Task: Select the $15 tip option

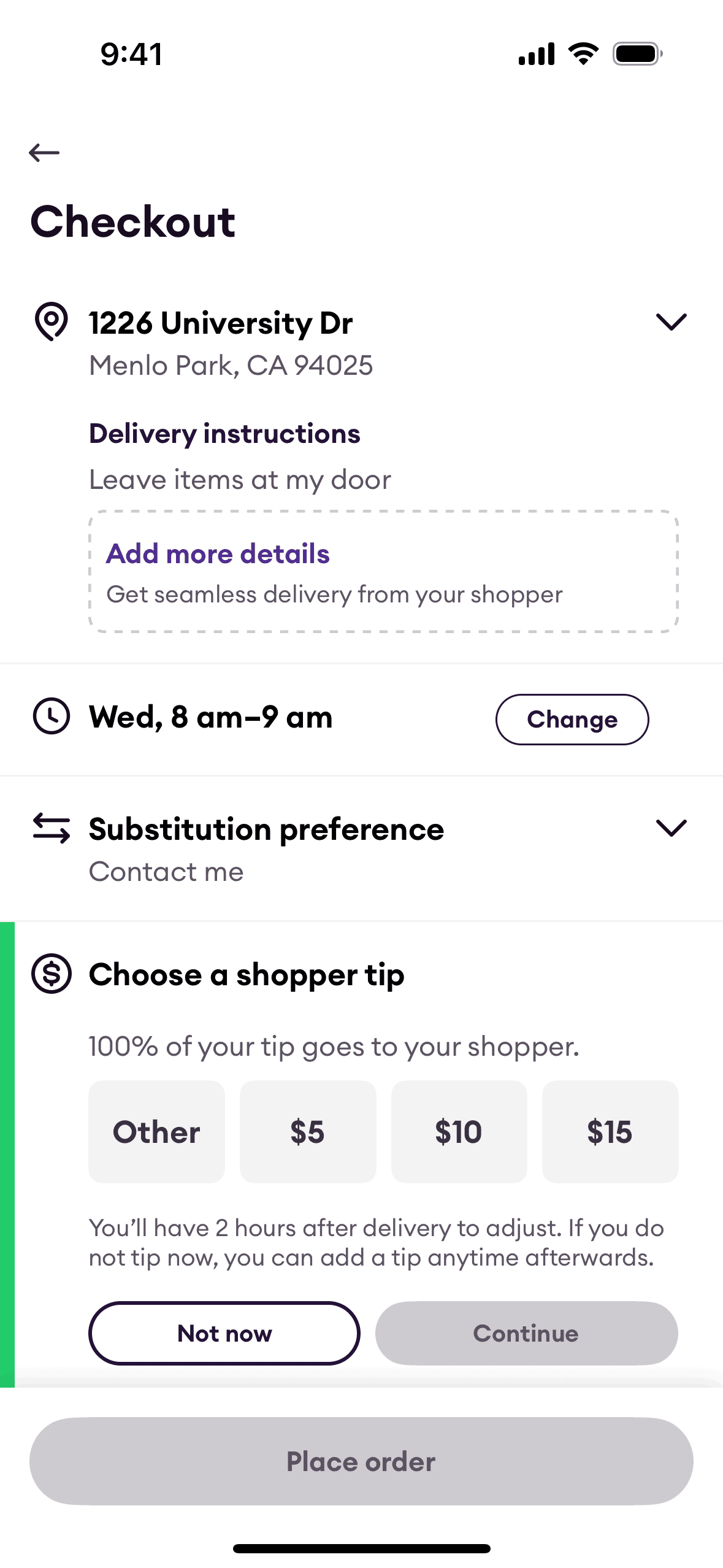Action: click(610, 1131)
